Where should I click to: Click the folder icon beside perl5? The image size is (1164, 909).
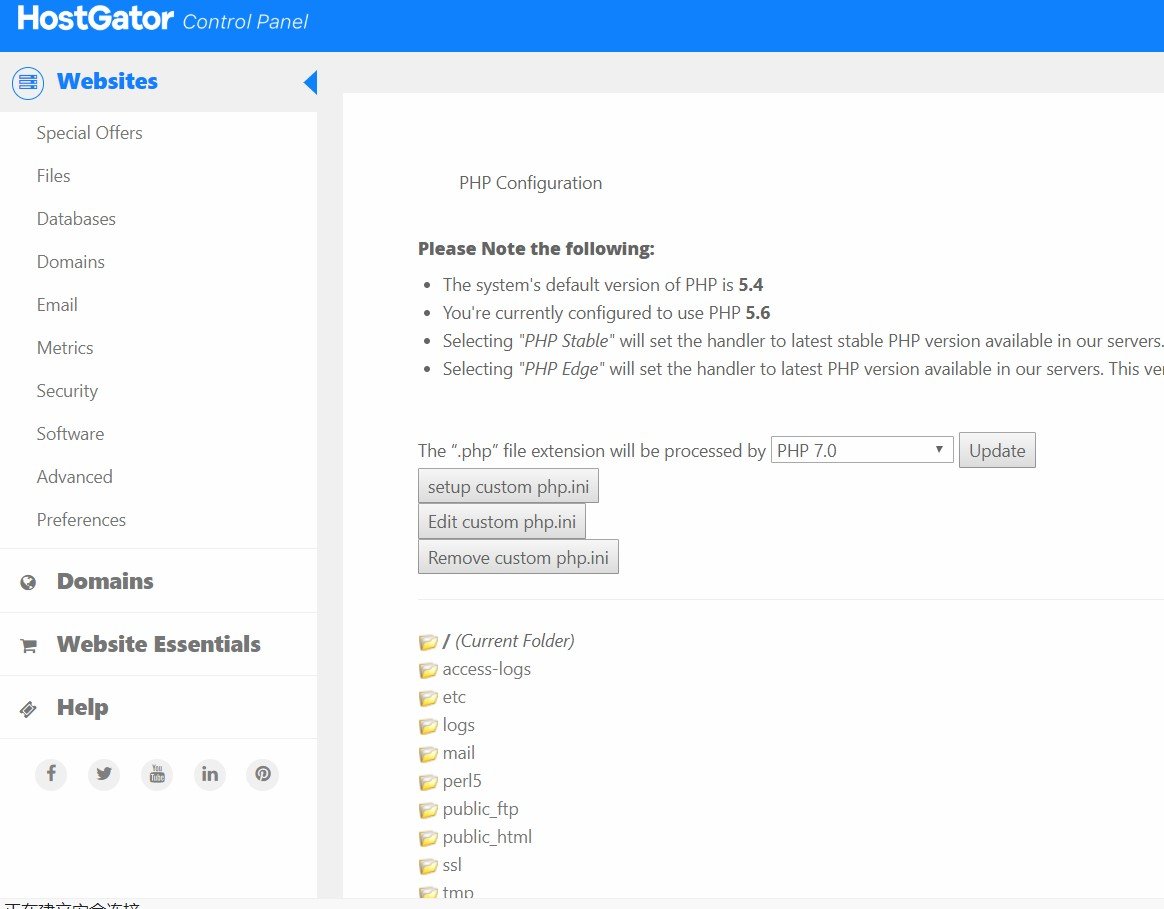pyautogui.click(x=428, y=782)
